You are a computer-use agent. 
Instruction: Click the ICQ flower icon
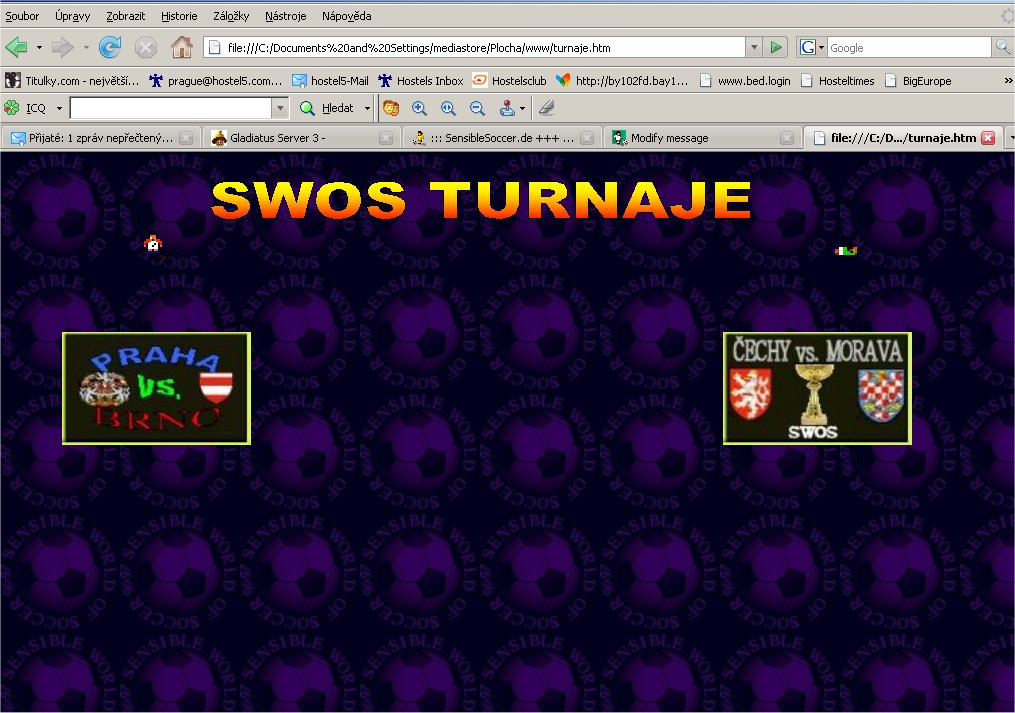pyautogui.click(x=12, y=108)
